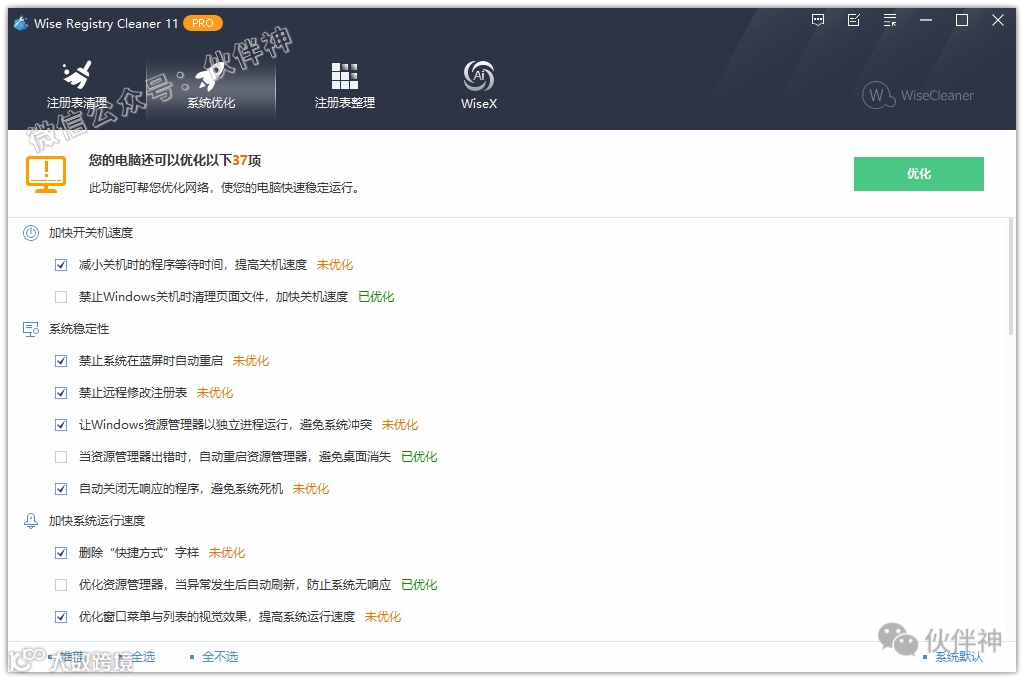Uncheck 禁止远程修改注册表 checkbox
This screenshot has width=1024, height=680.
pyautogui.click(x=61, y=393)
